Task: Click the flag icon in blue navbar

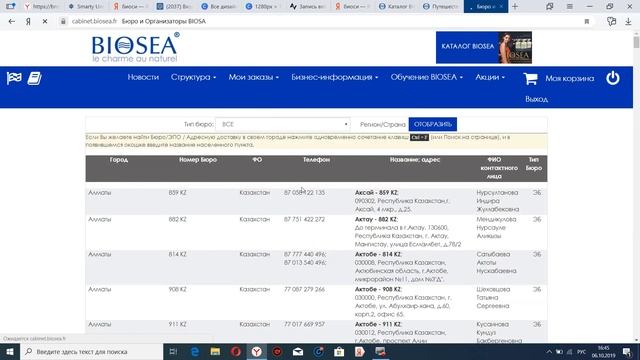Action: tap(14, 78)
